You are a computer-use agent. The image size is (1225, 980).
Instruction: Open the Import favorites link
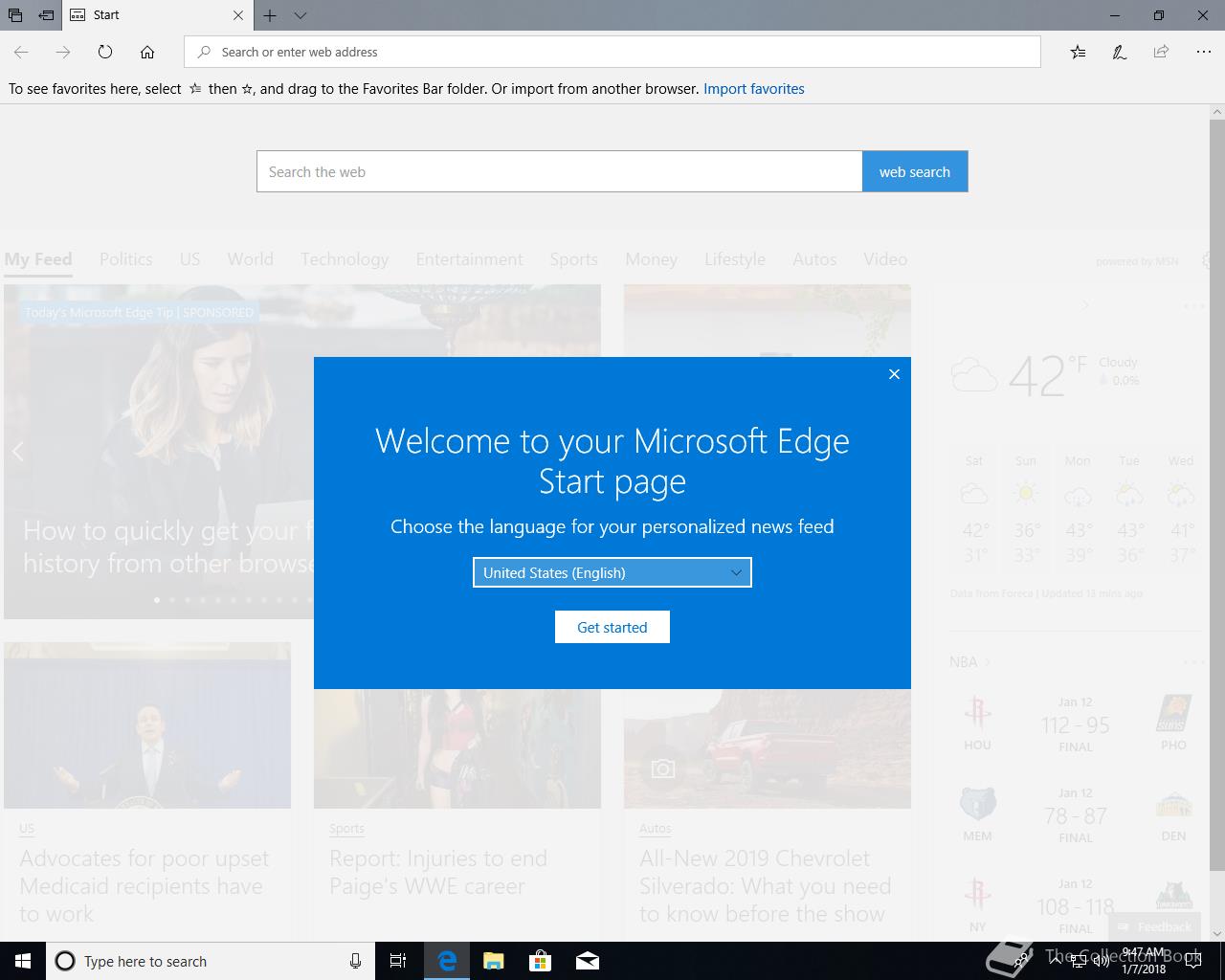[x=754, y=89]
